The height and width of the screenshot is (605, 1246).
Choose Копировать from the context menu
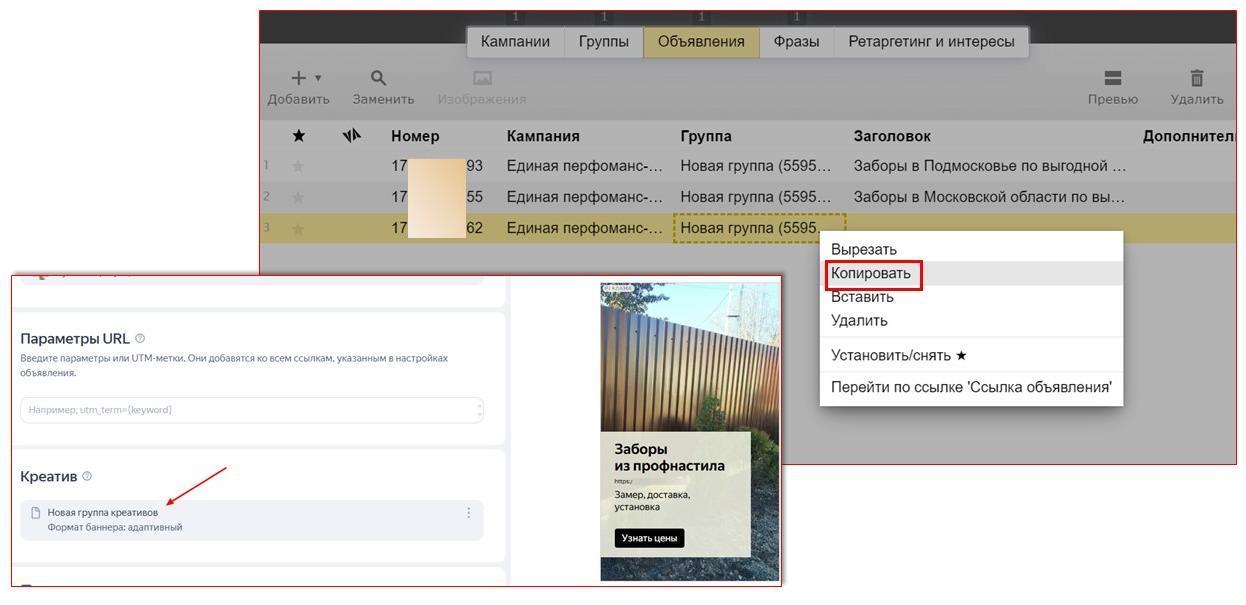pos(871,273)
